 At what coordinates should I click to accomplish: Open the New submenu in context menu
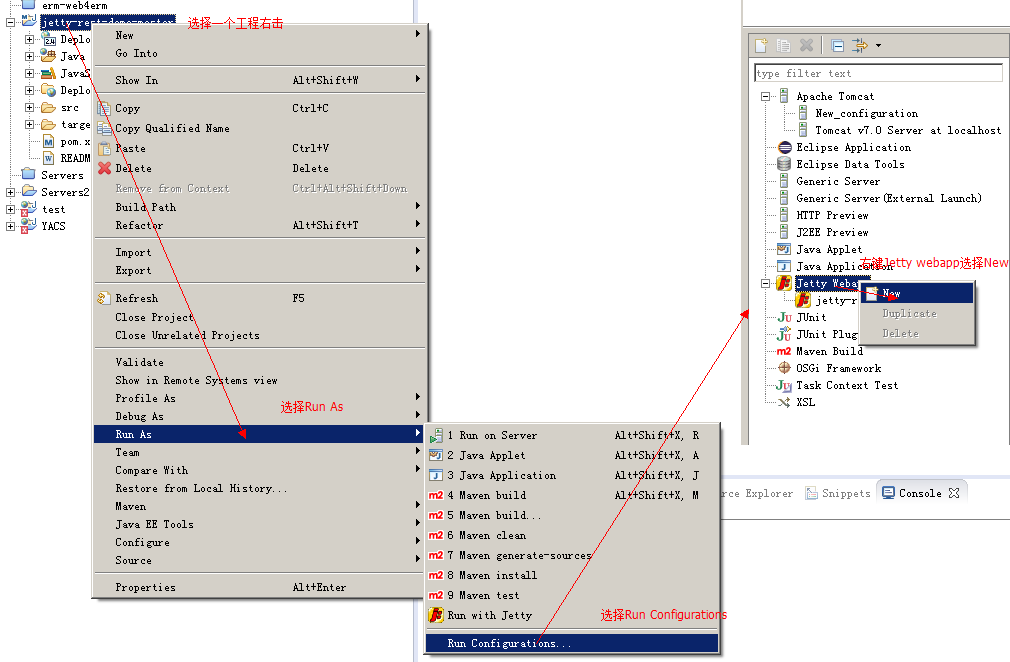(260, 35)
